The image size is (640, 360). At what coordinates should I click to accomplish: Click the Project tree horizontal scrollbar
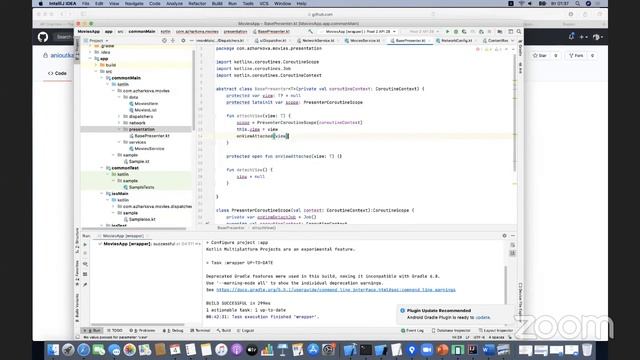134,229
